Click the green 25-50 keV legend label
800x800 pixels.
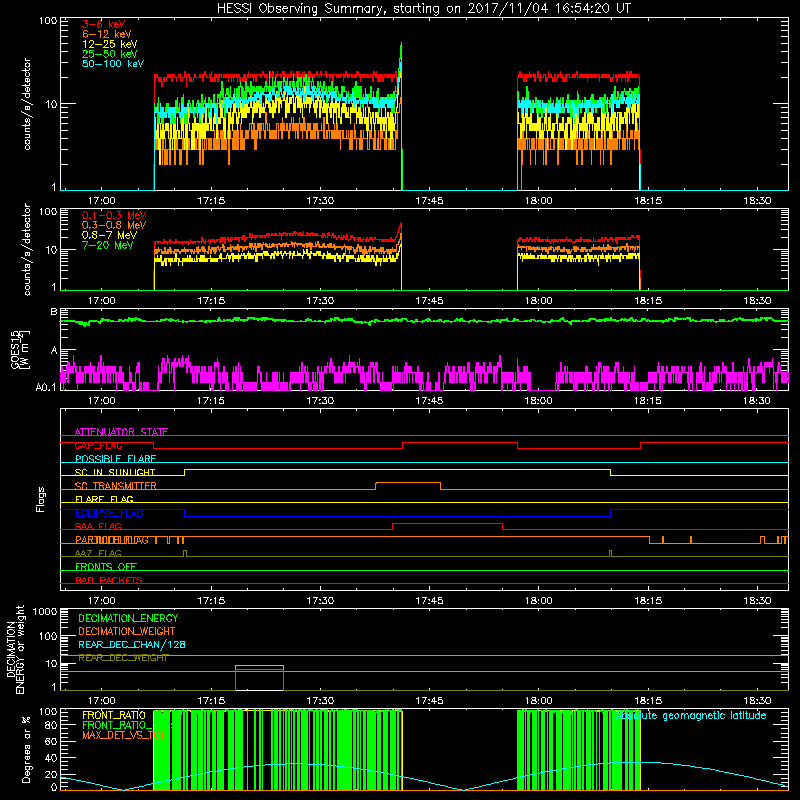click(x=110, y=54)
